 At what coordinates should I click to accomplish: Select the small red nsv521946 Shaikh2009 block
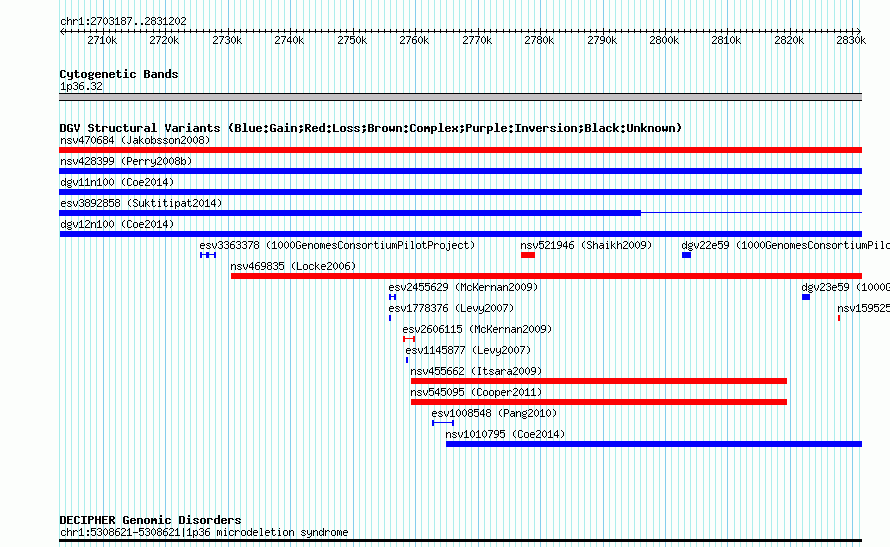(x=528, y=255)
